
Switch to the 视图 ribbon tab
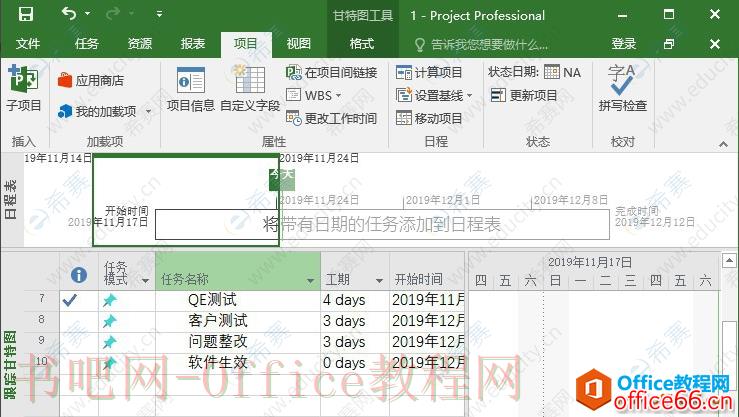[x=298, y=44]
